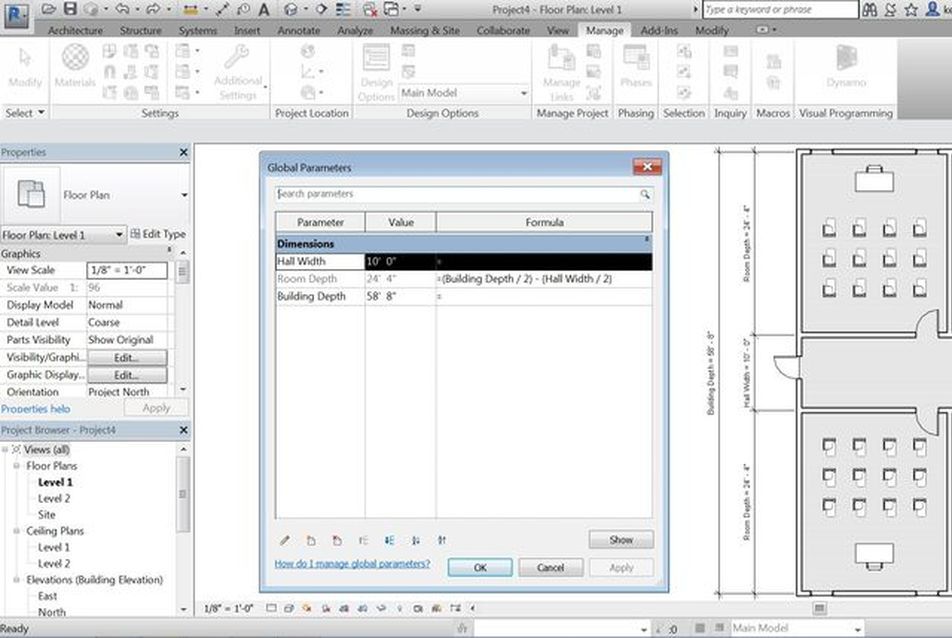The height and width of the screenshot is (638, 952).
Task: Toggle Thin Lines in quick access toolbar
Action: coord(344,9)
